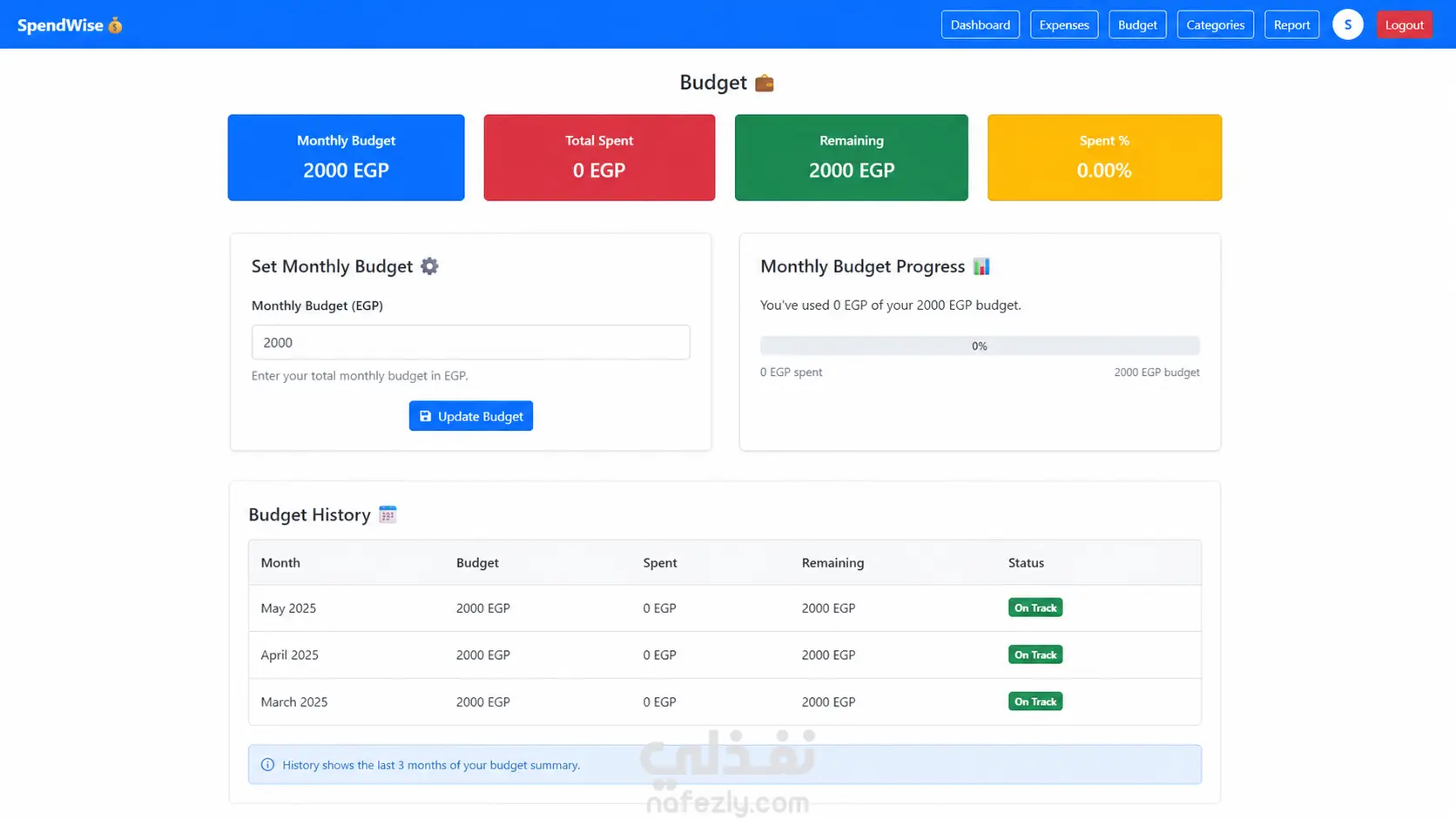Click the gear icon beside Set Monthly Budget

[x=429, y=266]
